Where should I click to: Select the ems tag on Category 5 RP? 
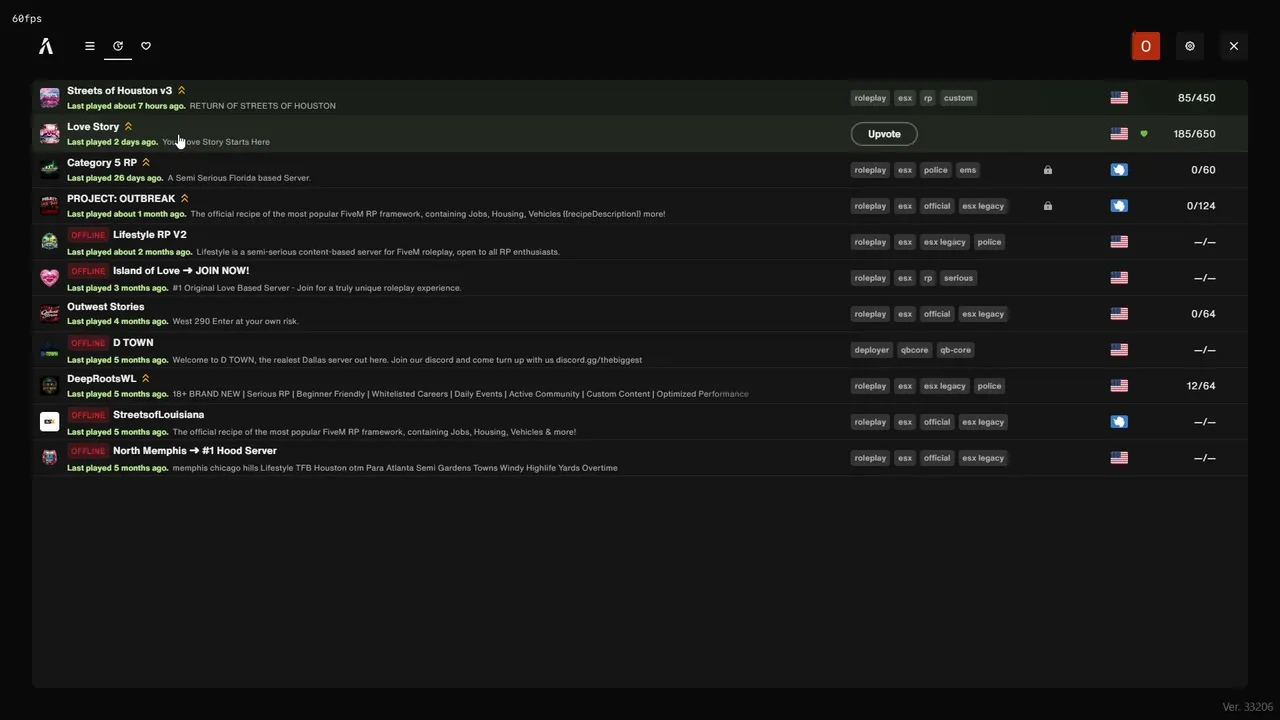[x=968, y=170]
